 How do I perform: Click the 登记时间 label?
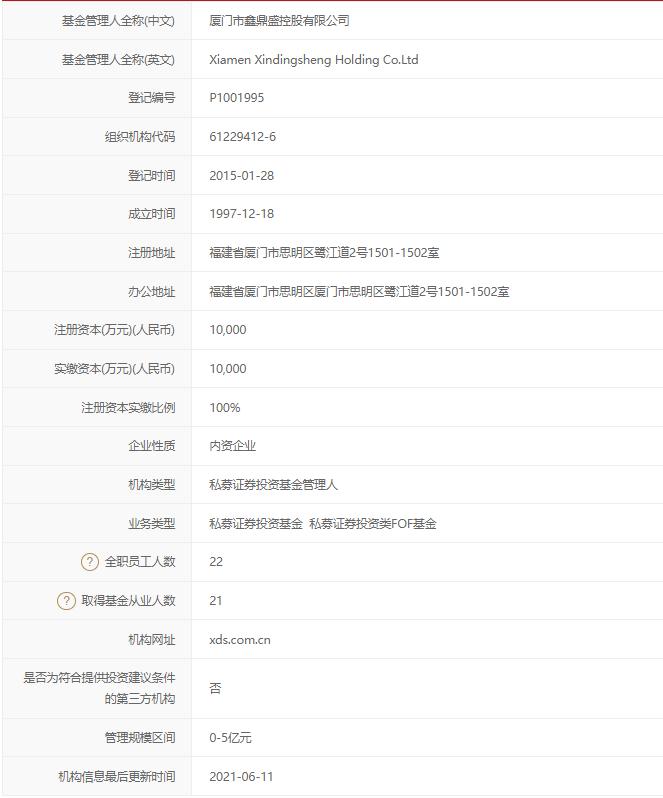[152, 176]
